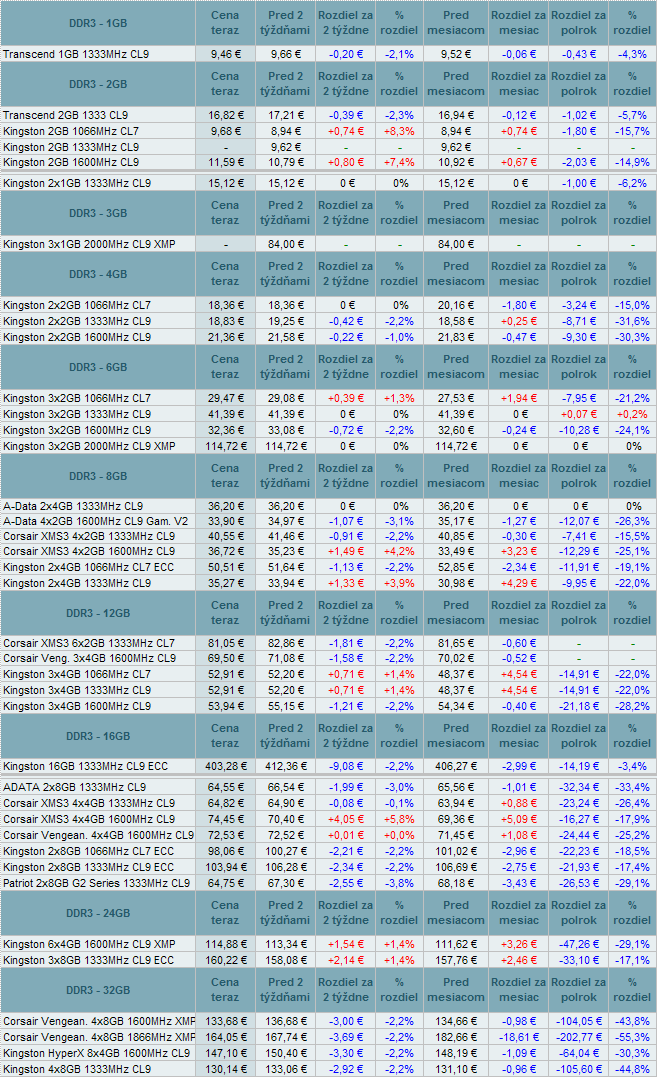Click the 182,66 € month-ago price cell

click(x=456, y=1037)
